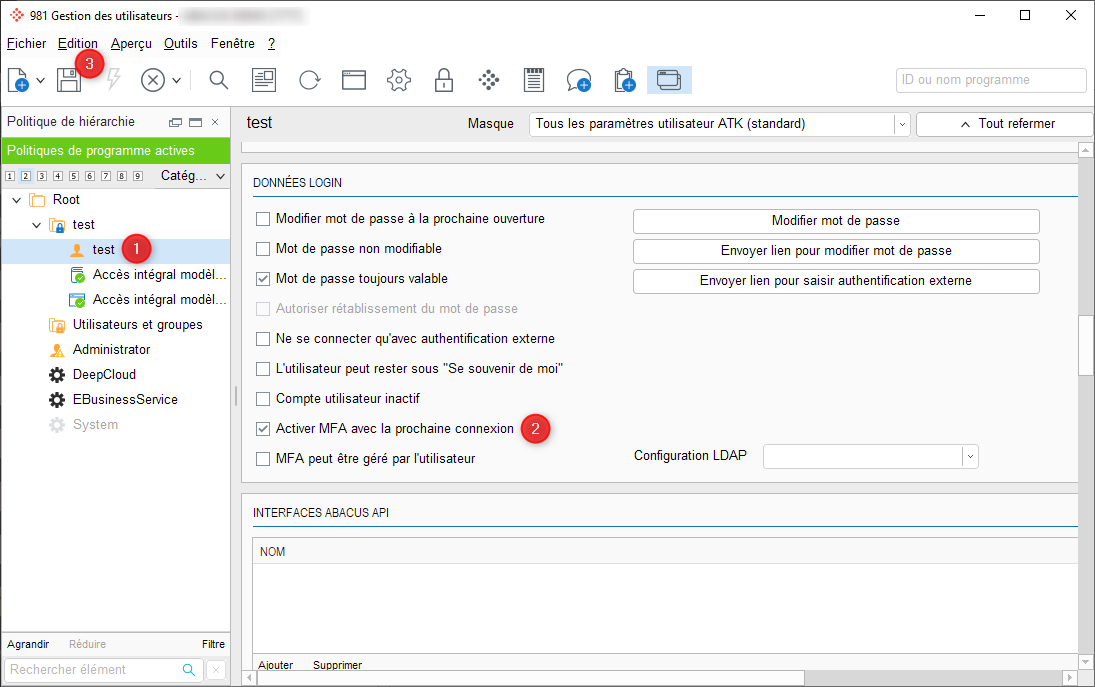Click the cancel X circle icon
Viewport: 1095px width, 687px height.
pos(153,80)
